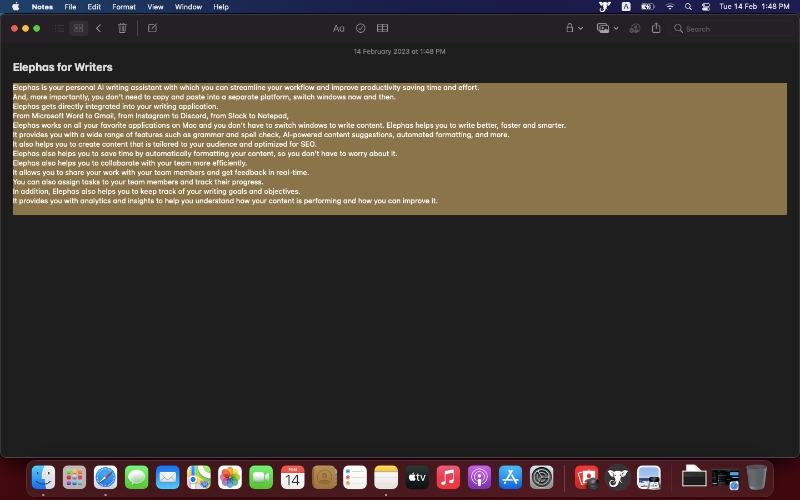This screenshot has height=500, width=800.
Task: Click line 'It provides you with analytics'
Action: (x=225, y=201)
